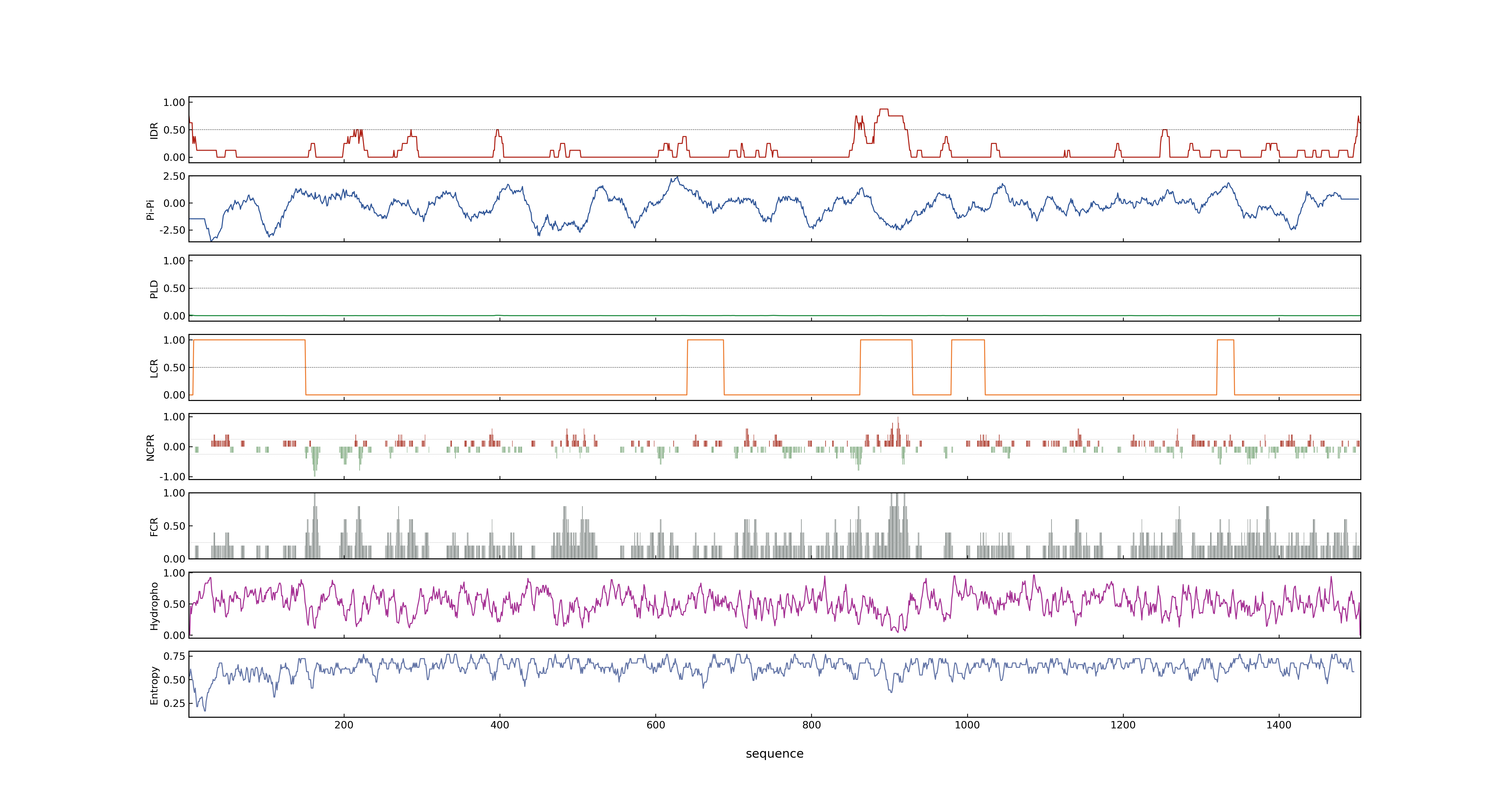Select the 200 tick on the x-axis
Image resolution: width=1512 pixels, height=806 pixels.
coord(344,725)
